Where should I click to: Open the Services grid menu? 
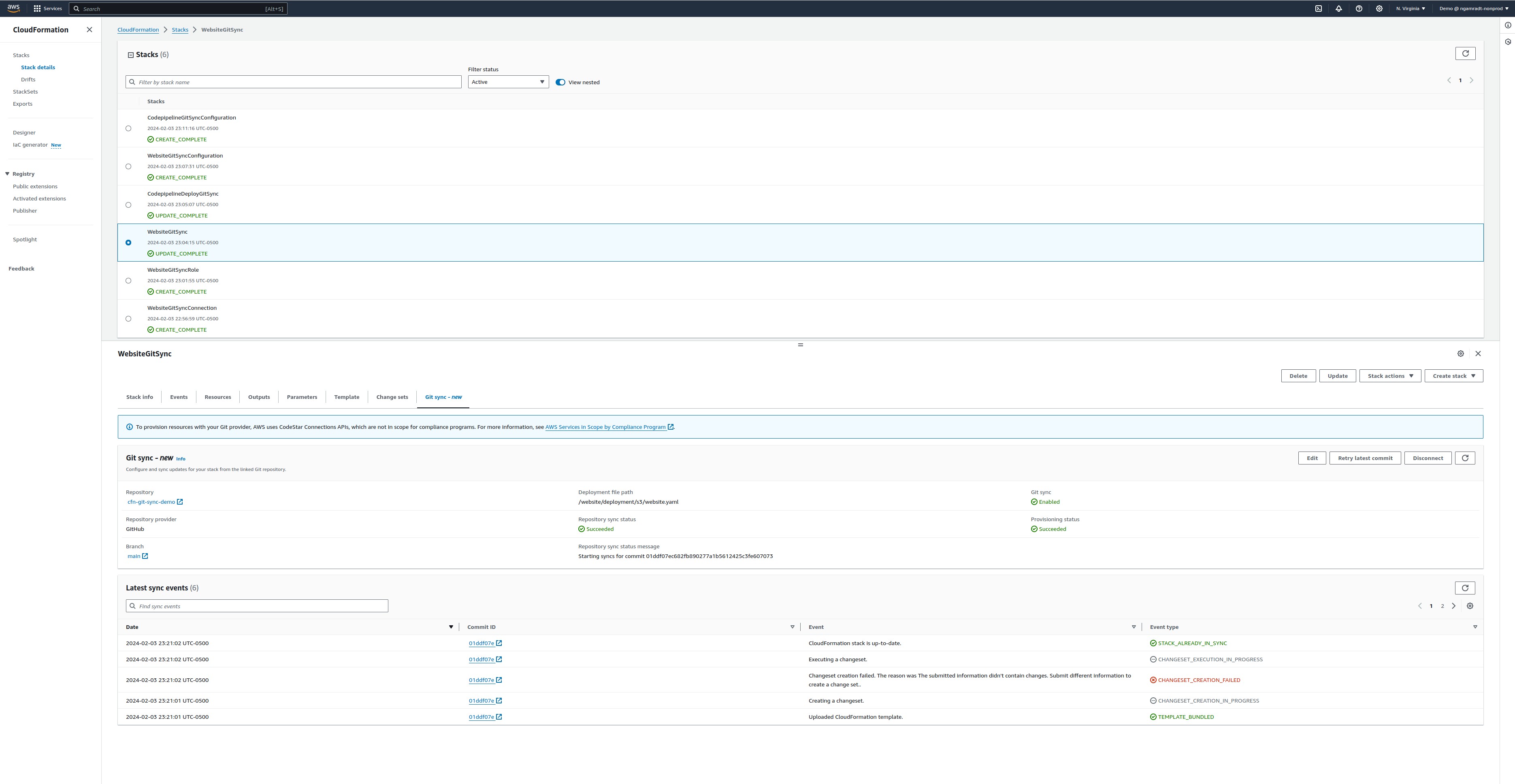(48, 8)
